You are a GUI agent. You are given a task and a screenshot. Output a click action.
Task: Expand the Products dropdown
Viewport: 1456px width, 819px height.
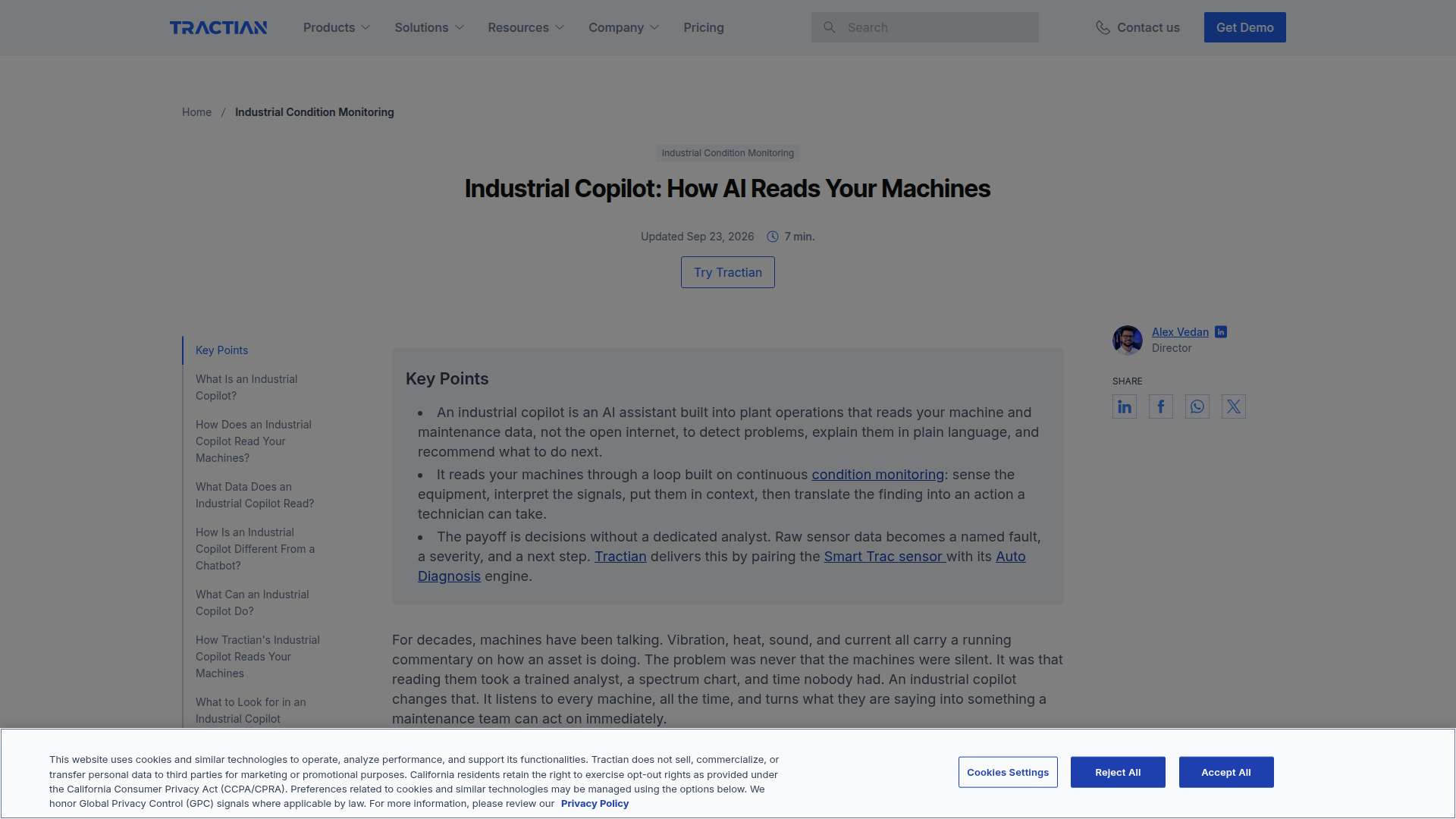[x=337, y=27]
